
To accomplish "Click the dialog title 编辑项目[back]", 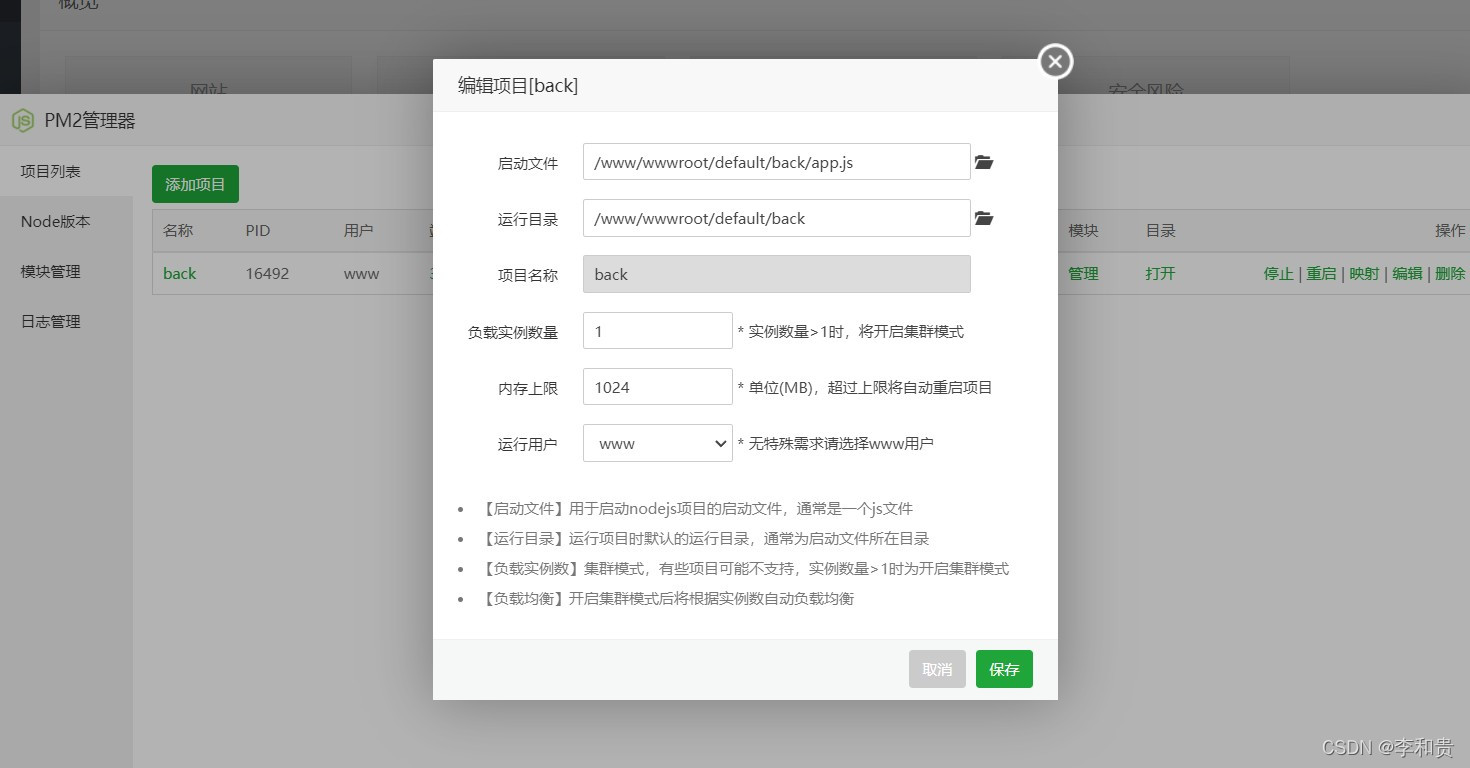I will (518, 85).
